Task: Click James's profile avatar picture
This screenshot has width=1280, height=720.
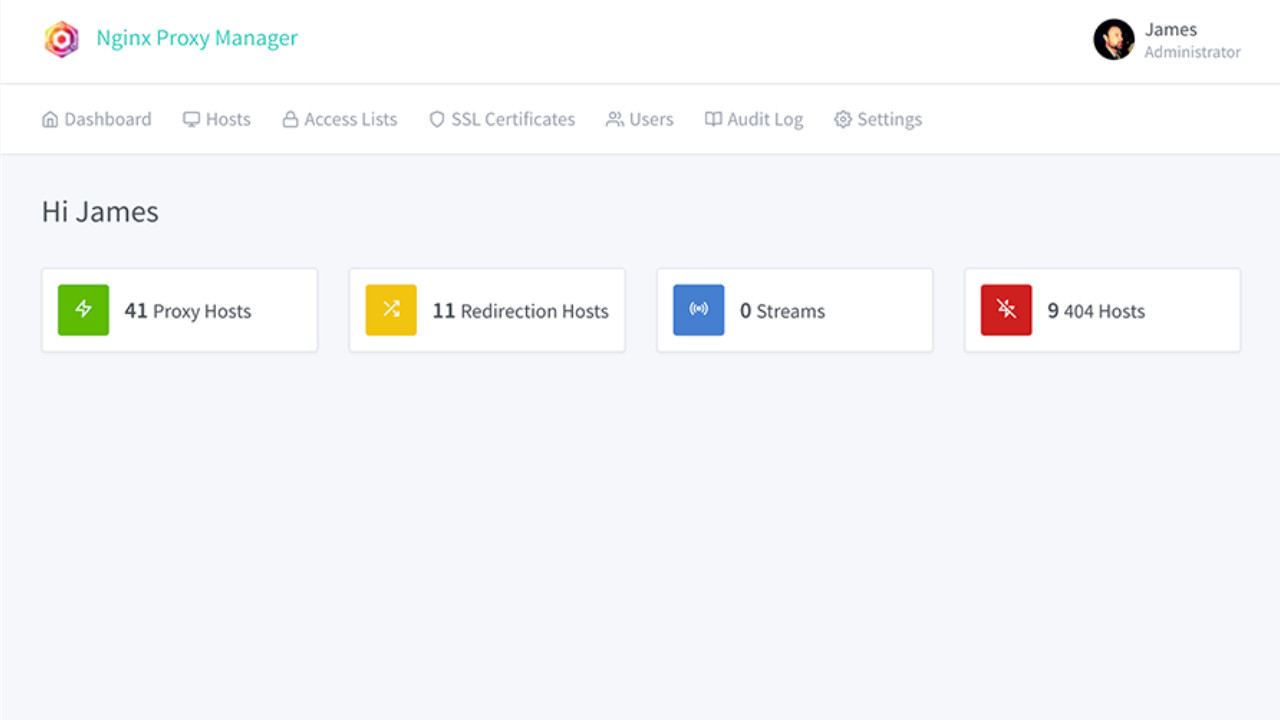Action: click(1114, 40)
